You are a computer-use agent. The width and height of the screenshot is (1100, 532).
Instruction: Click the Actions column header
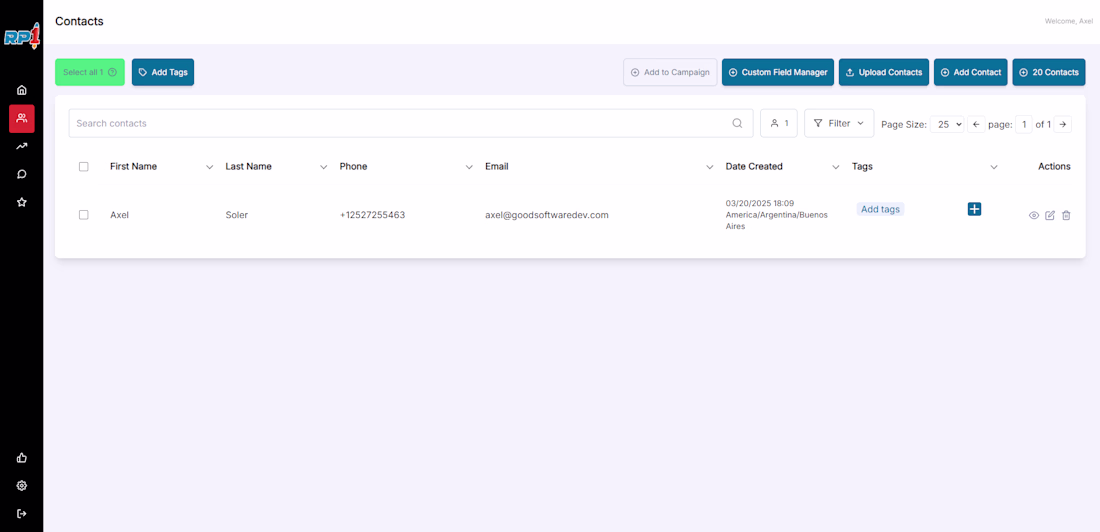click(1054, 166)
